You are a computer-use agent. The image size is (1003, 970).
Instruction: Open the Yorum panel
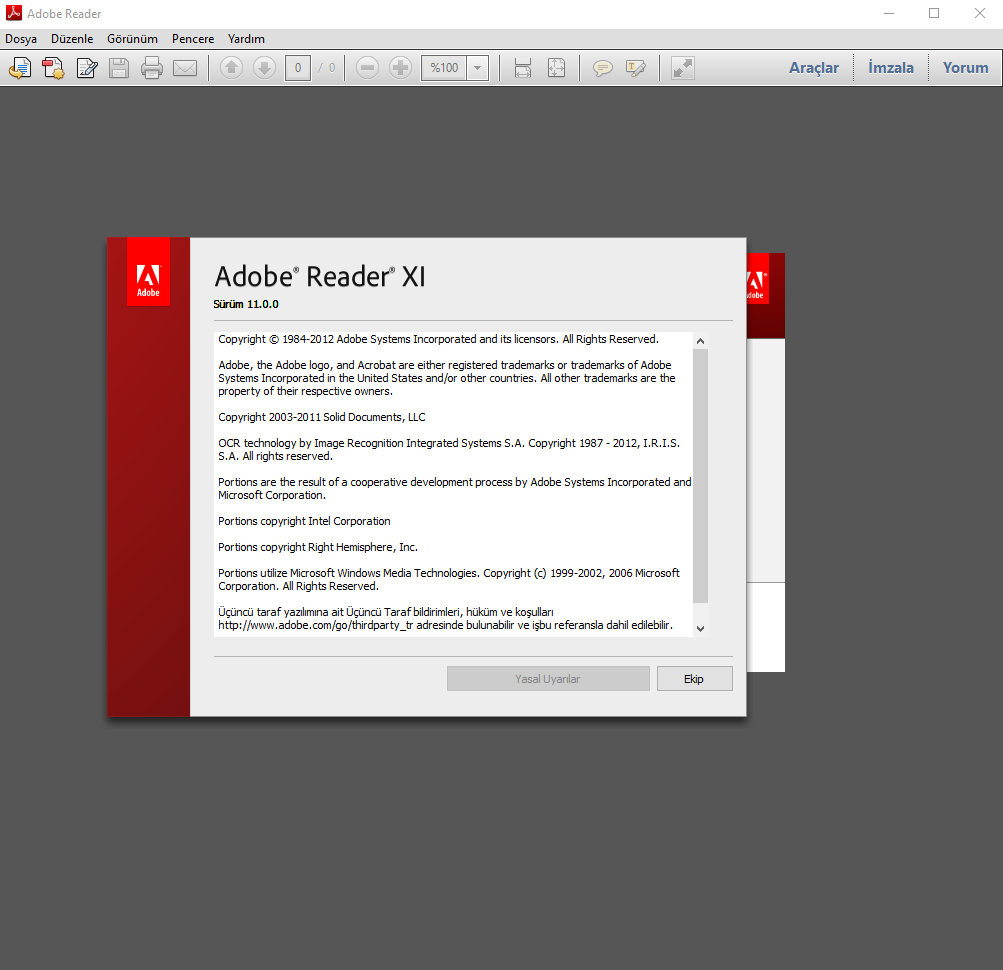pos(966,68)
